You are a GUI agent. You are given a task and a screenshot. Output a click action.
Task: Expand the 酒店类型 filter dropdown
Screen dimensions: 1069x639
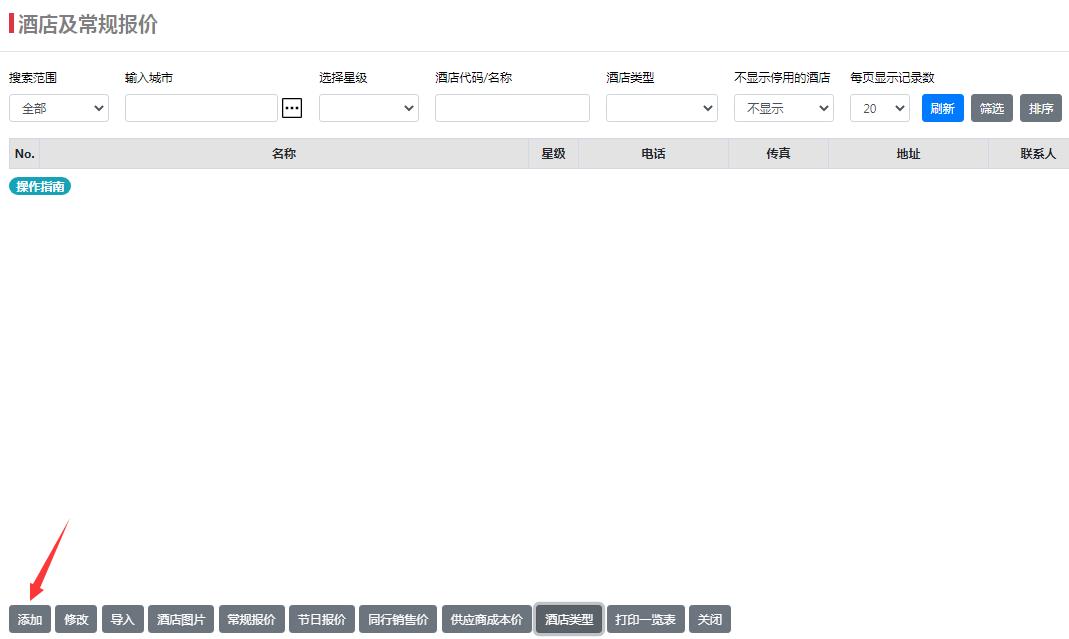coord(661,108)
